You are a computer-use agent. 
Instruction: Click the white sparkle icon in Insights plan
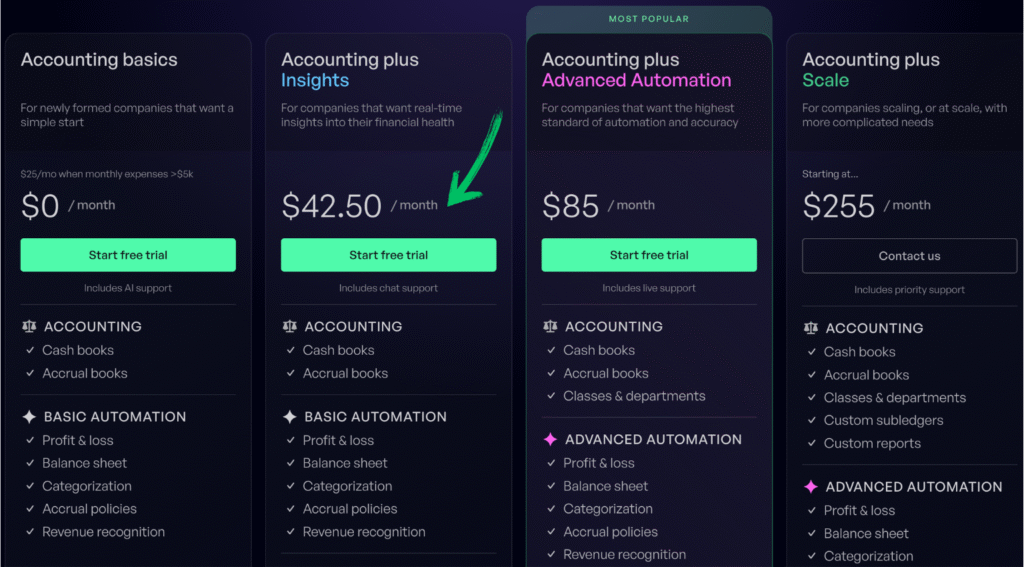290,416
